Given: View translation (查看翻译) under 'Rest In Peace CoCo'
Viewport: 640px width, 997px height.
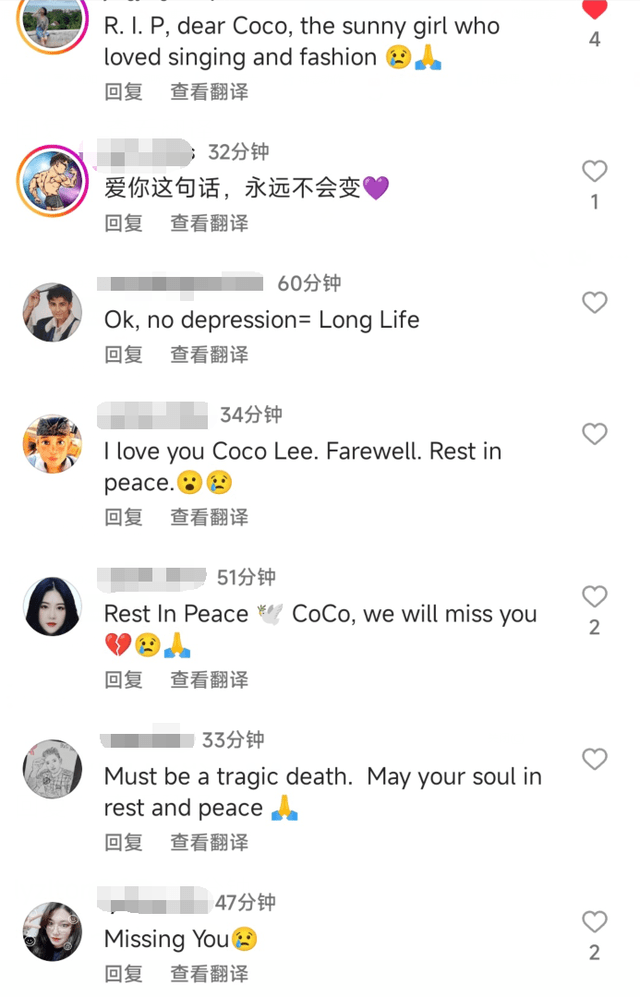Looking at the screenshot, I should pos(209,680).
